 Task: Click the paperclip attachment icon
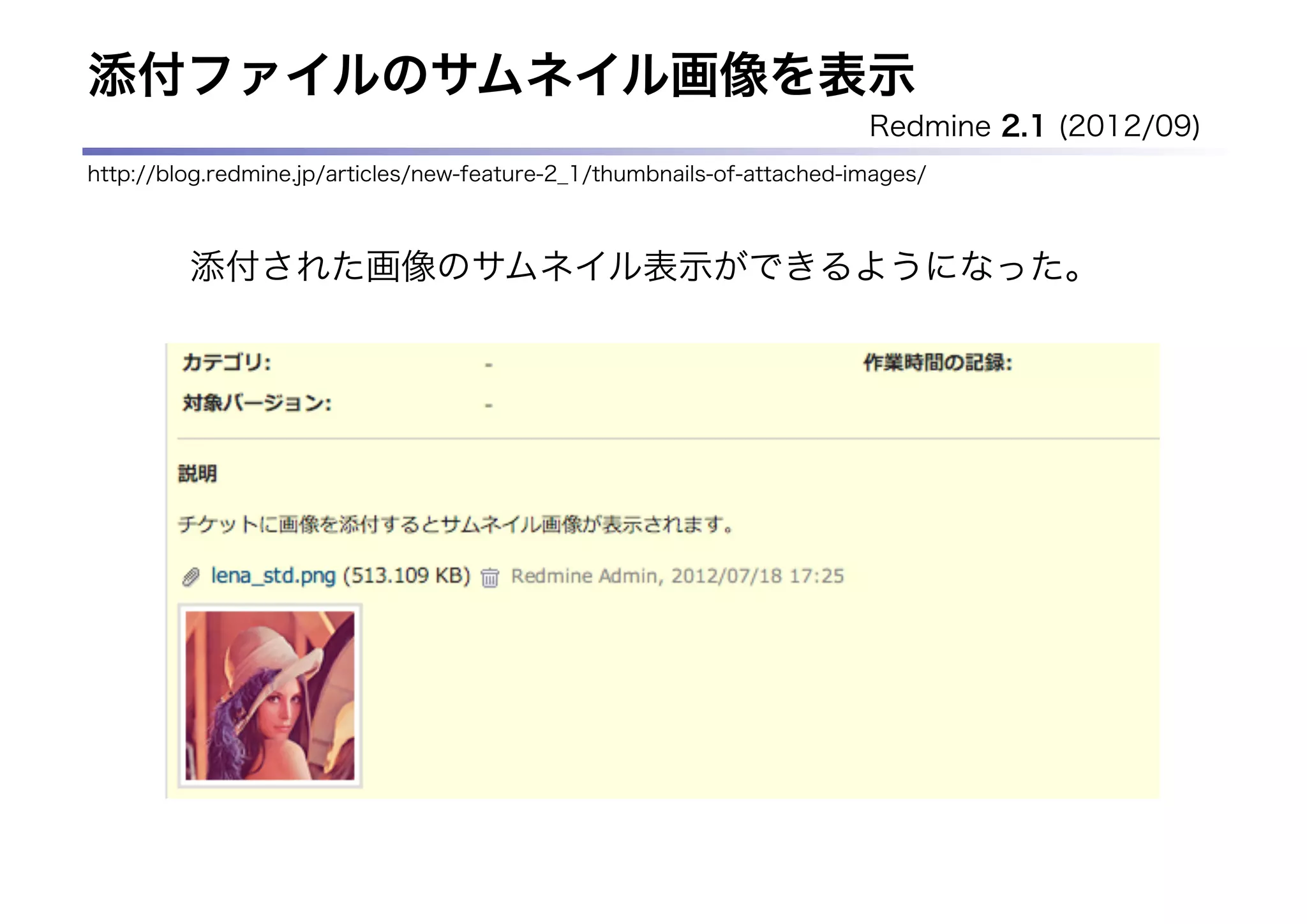tap(191, 577)
